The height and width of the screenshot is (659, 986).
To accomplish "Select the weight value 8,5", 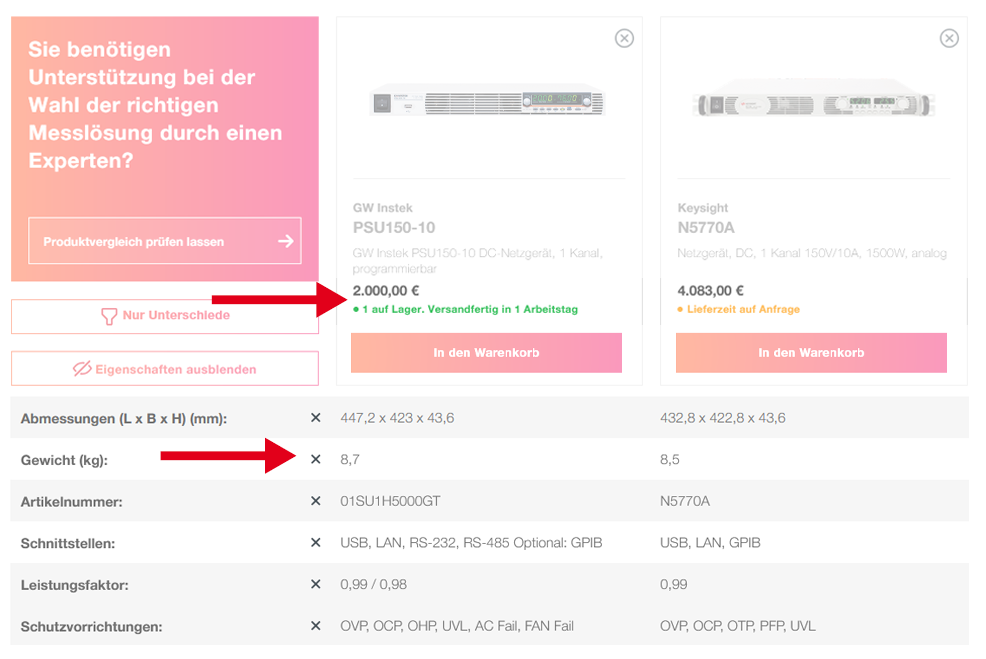I will pos(670,460).
